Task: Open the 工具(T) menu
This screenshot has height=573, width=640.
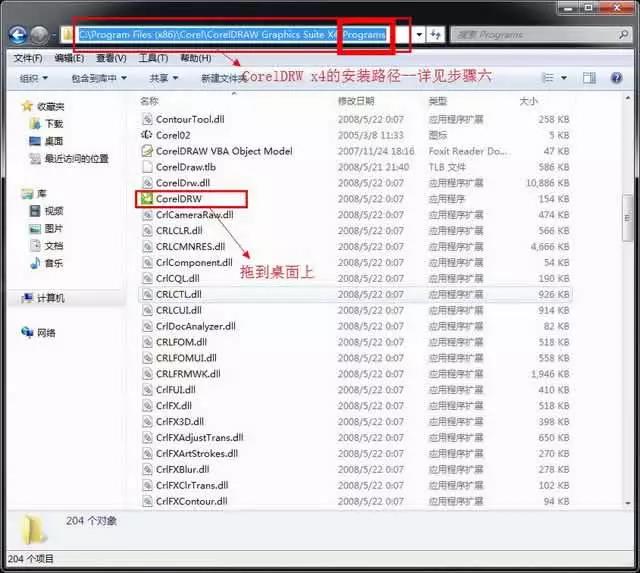Action: [x=153, y=58]
